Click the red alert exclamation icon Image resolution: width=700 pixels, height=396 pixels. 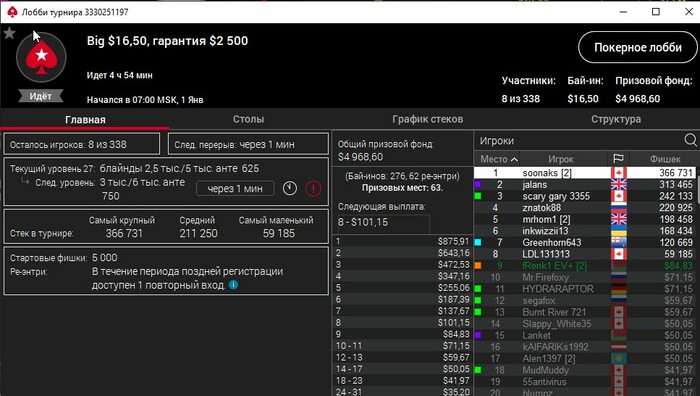click(313, 188)
